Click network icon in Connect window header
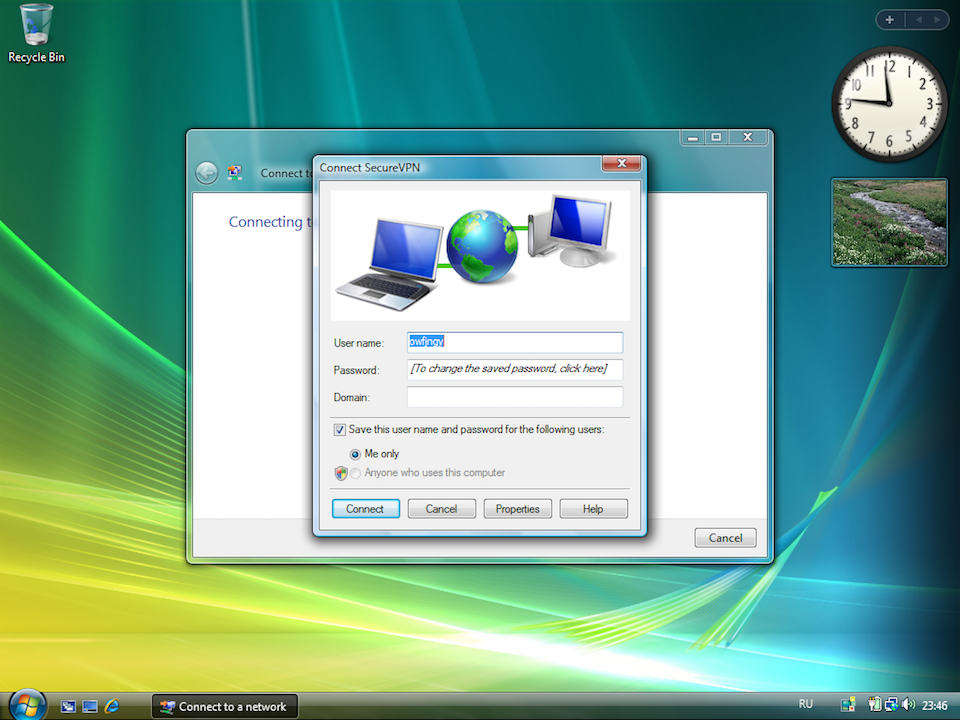This screenshot has width=960, height=720. [234, 173]
